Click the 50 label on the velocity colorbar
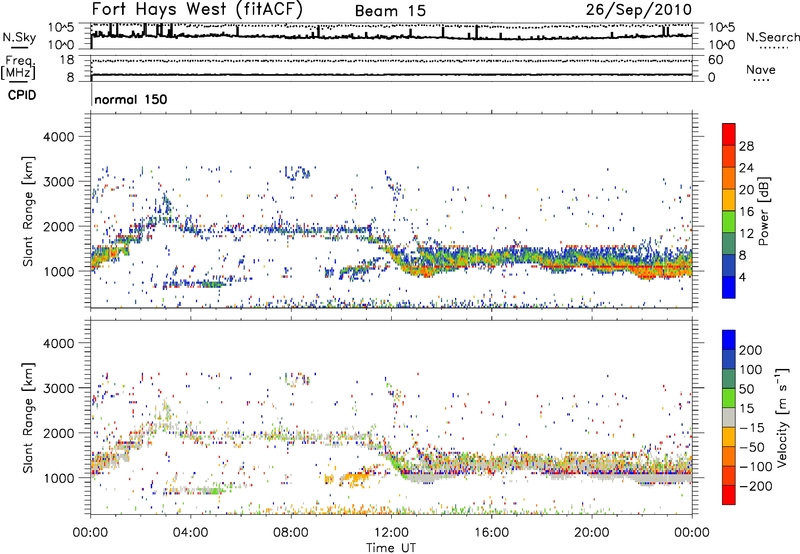 pos(746,389)
